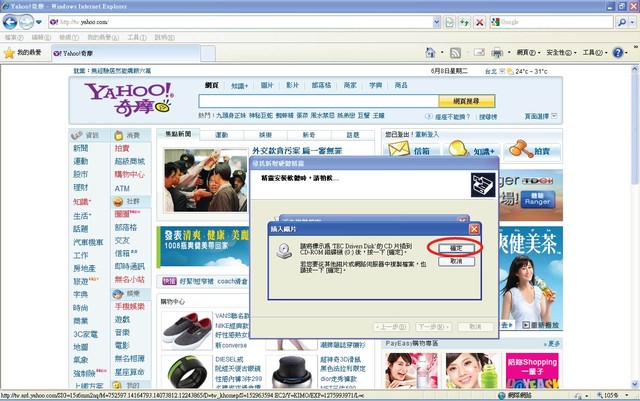640x401 pixels.
Task: Open the 檢視 menu in menu bar
Action: pos(69,37)
